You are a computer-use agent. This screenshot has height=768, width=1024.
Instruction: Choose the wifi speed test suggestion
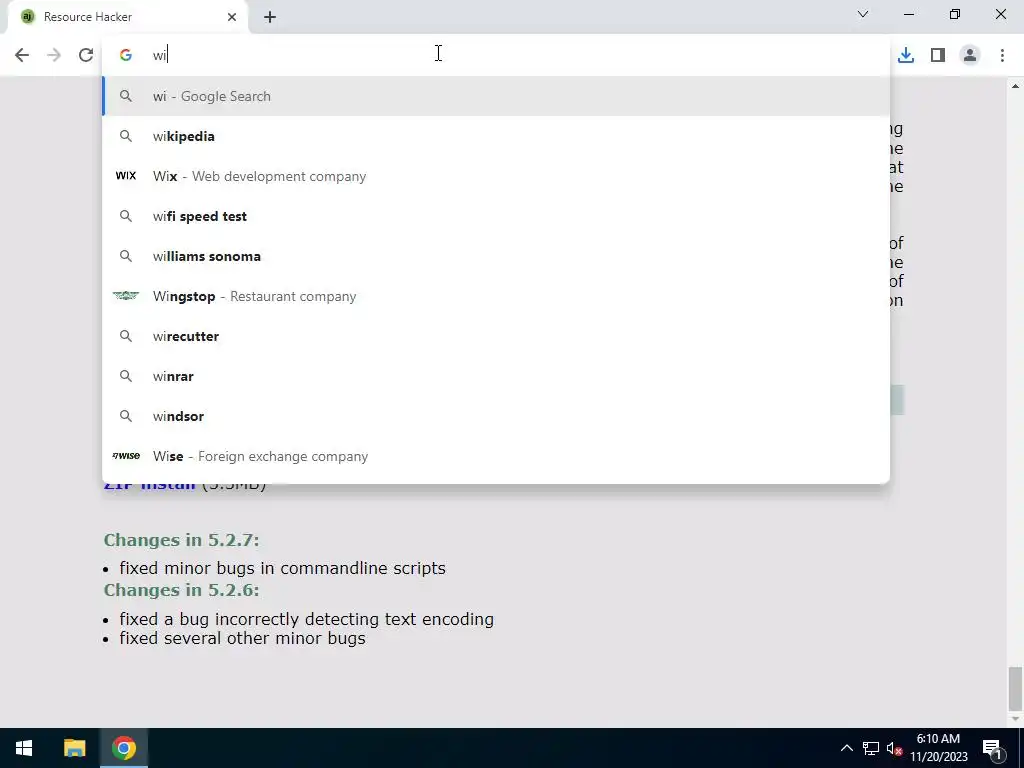coord(496,216)
